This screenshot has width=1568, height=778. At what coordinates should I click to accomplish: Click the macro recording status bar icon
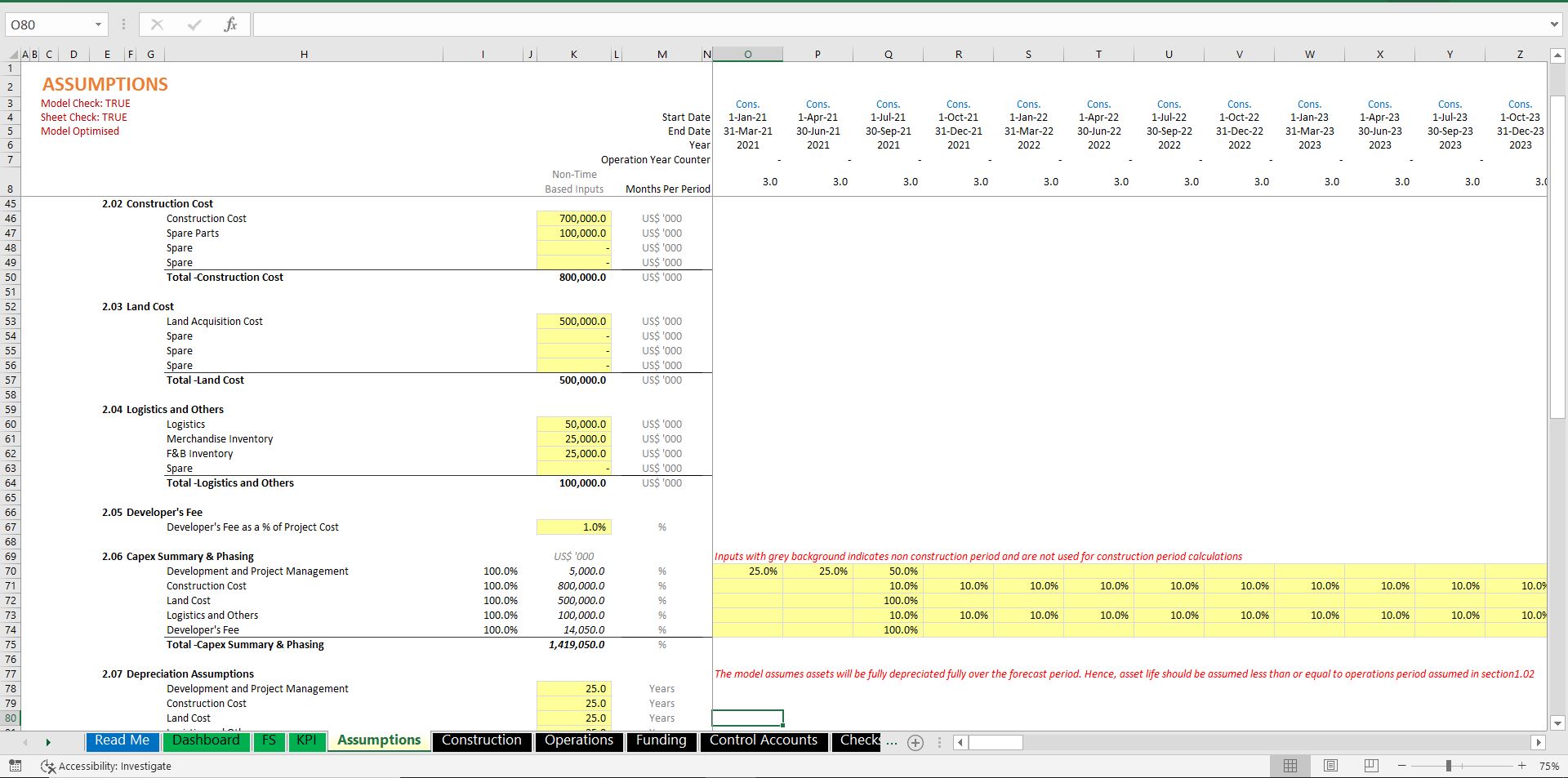pos(15,766)
